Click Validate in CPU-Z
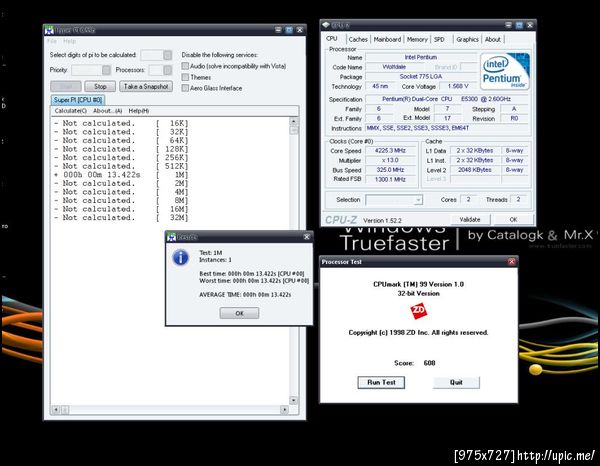Viewport: 600px width, 466px height. point(470,220)
